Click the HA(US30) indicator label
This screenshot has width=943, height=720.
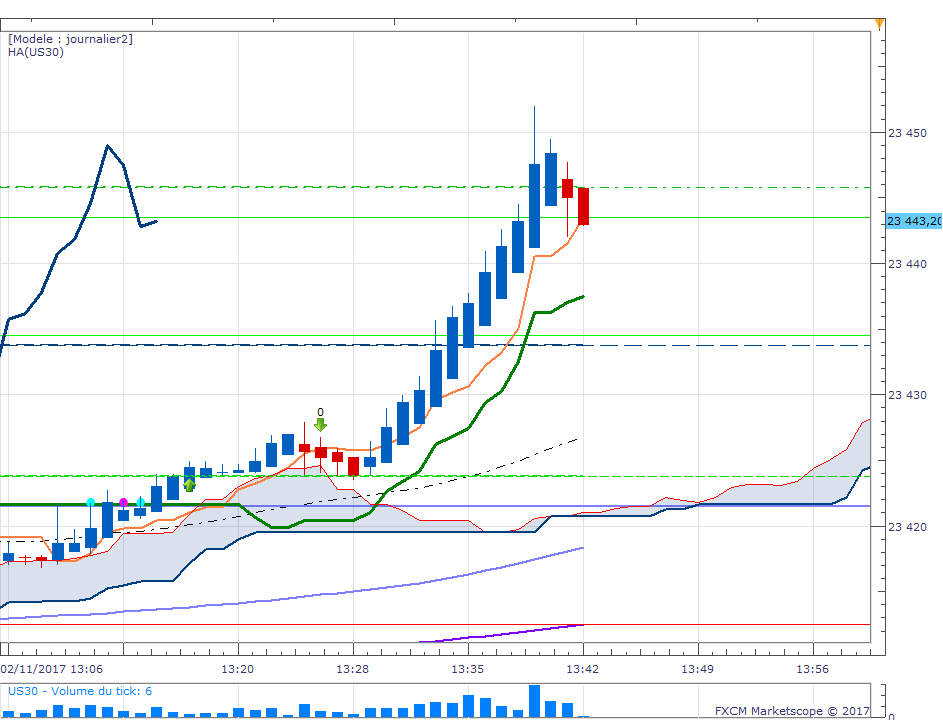point(35,52)
